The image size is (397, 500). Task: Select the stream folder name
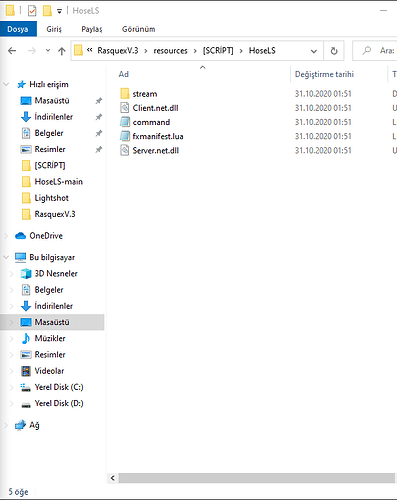(x=145, y=94)
